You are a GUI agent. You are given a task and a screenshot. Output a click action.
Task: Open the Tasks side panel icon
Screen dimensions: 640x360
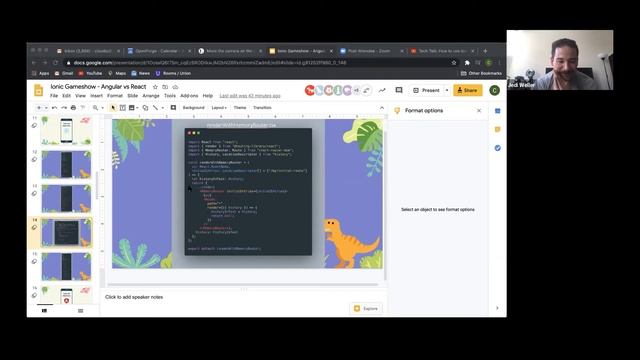(x=497, y=148)
